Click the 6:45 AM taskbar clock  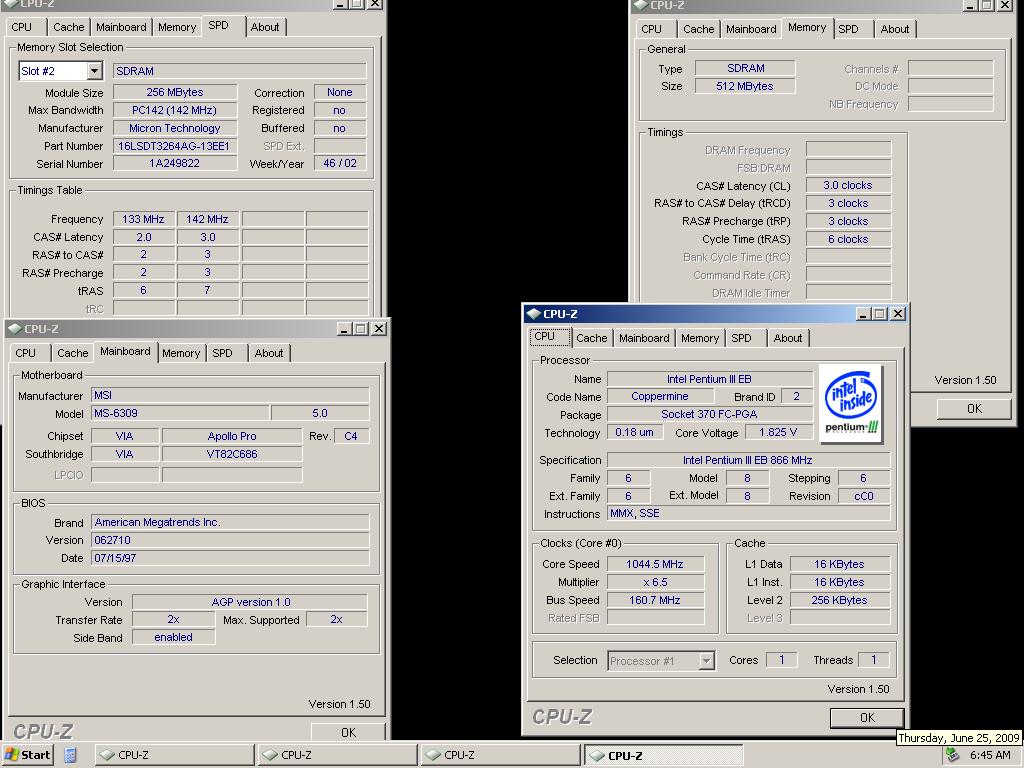990,755
